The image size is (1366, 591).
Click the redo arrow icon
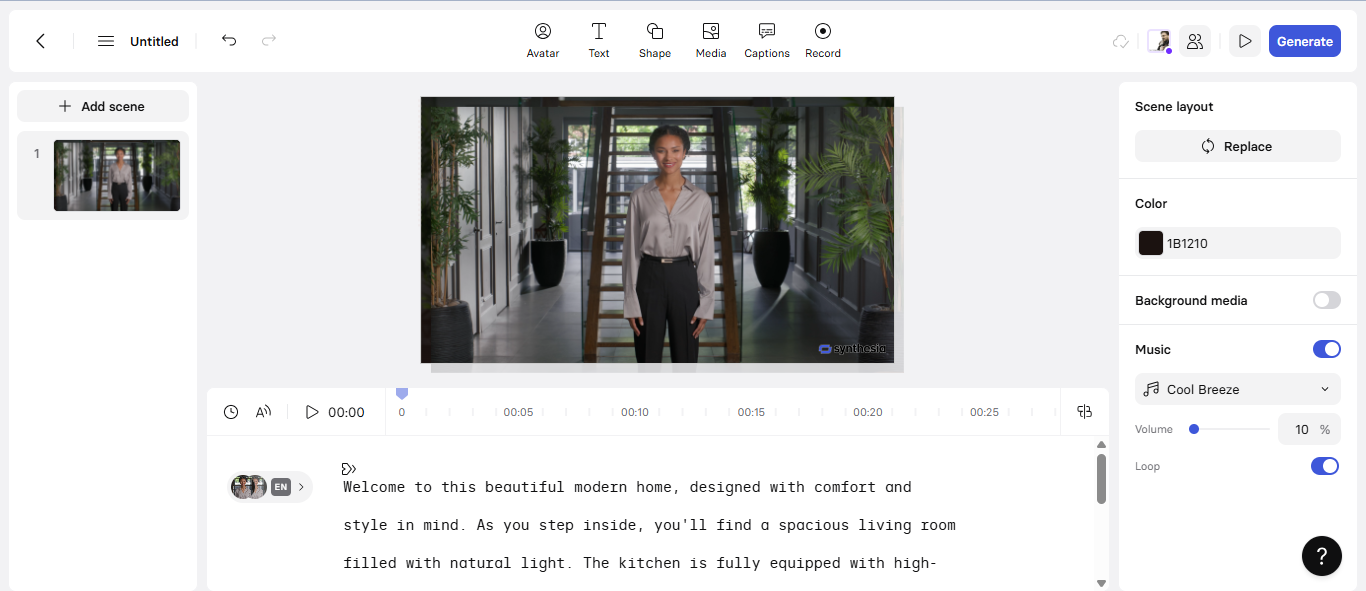point(269,40)
